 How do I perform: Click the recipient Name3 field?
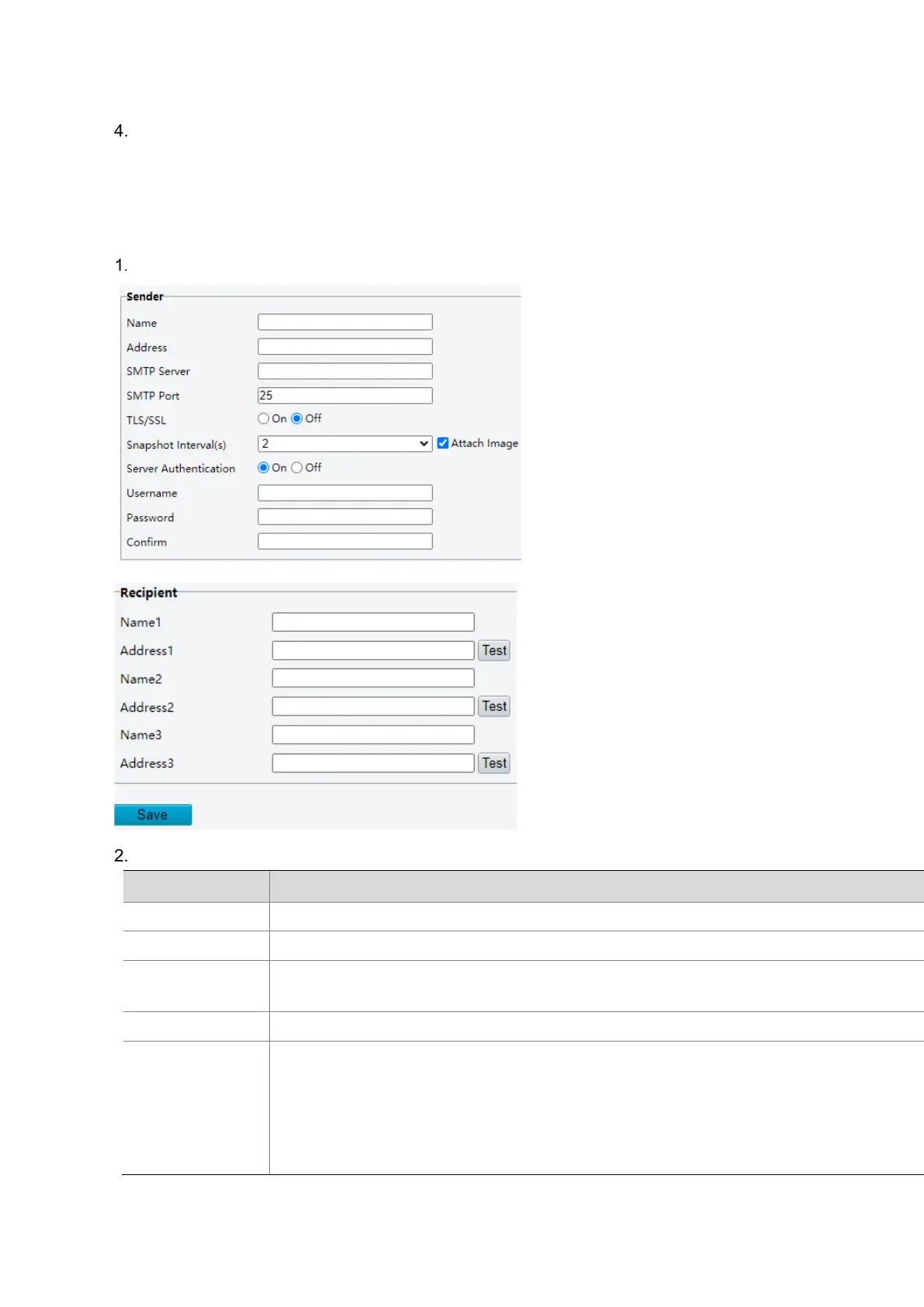click(372, 735)
